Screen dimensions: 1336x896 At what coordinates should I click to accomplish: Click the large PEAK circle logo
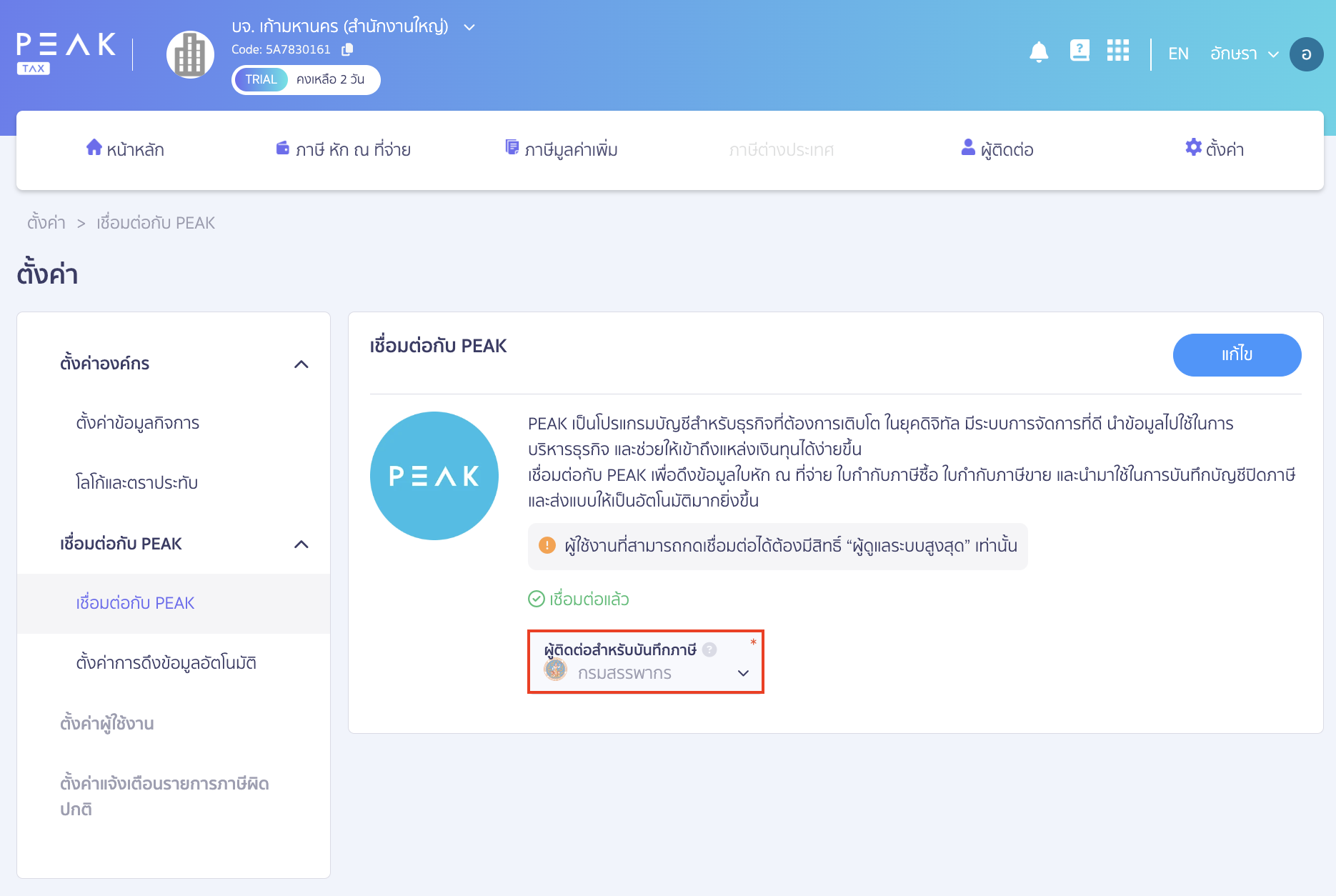[x=434, y=476]
